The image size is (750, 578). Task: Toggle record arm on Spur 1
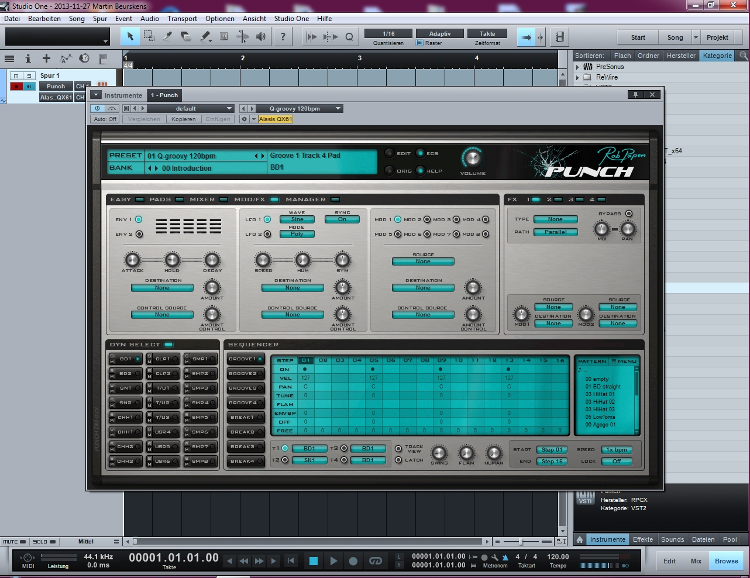tap(16, 86)
